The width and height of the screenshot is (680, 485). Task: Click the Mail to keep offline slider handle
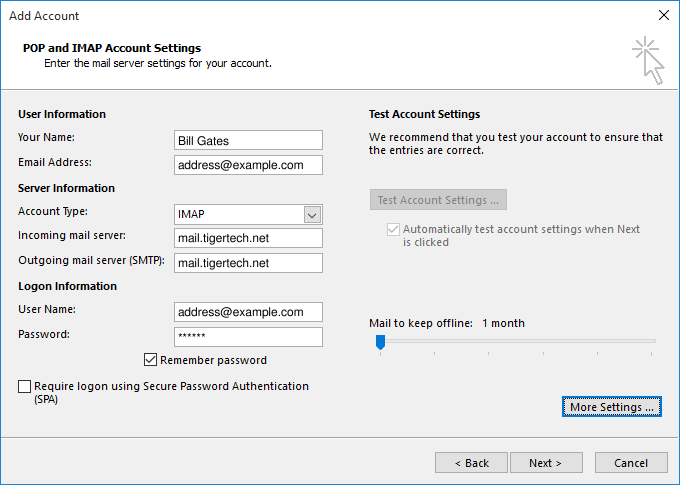380,342
